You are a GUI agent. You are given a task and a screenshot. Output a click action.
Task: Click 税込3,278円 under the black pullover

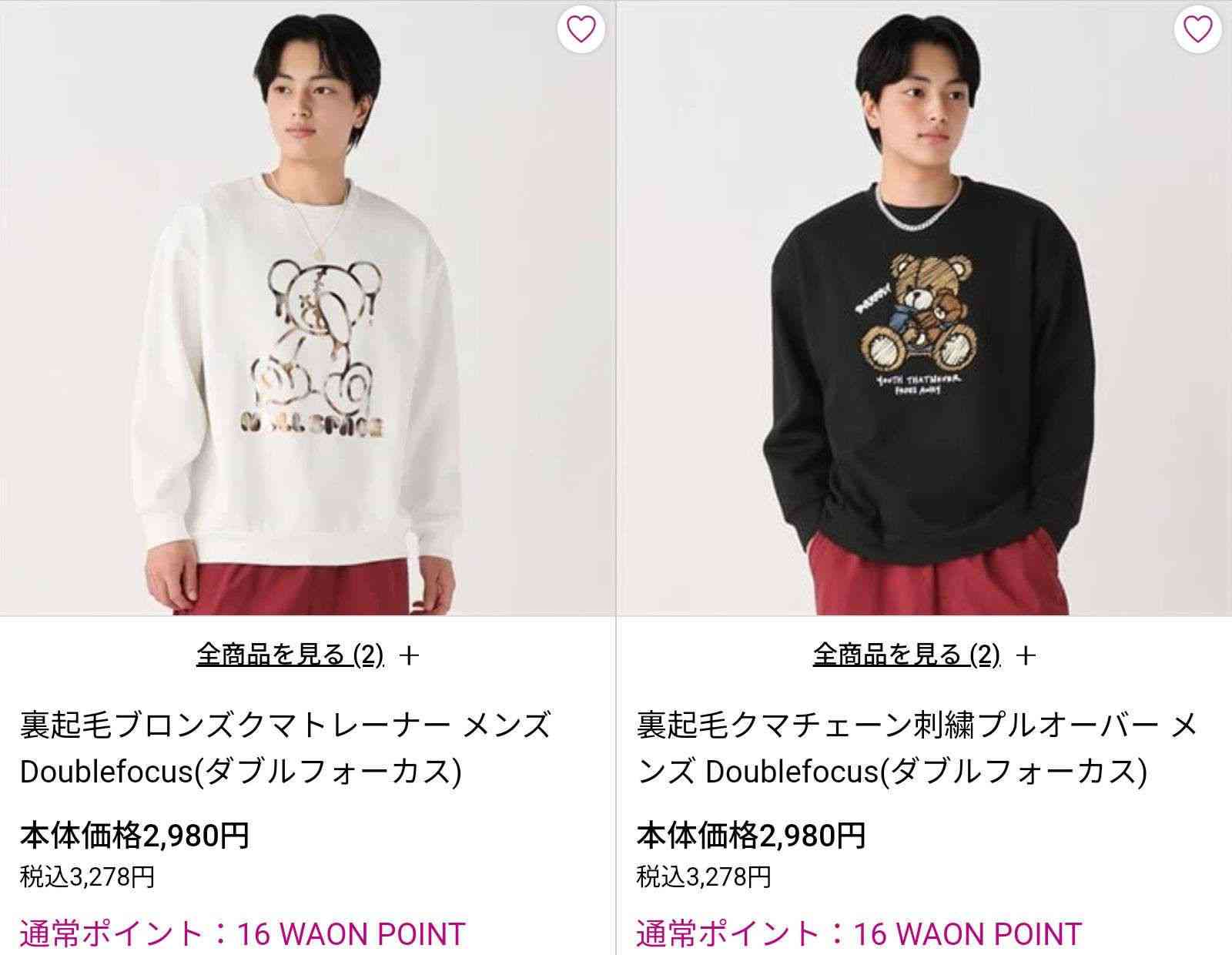coord(704,876)
